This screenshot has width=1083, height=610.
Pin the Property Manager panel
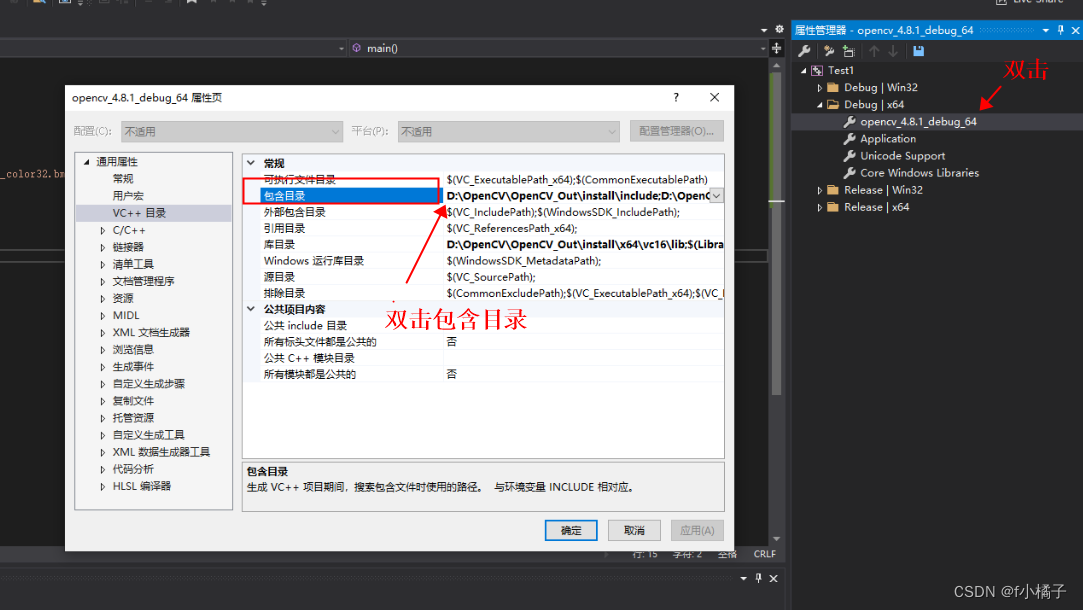pyautogui.click(x=1061, y=30)
